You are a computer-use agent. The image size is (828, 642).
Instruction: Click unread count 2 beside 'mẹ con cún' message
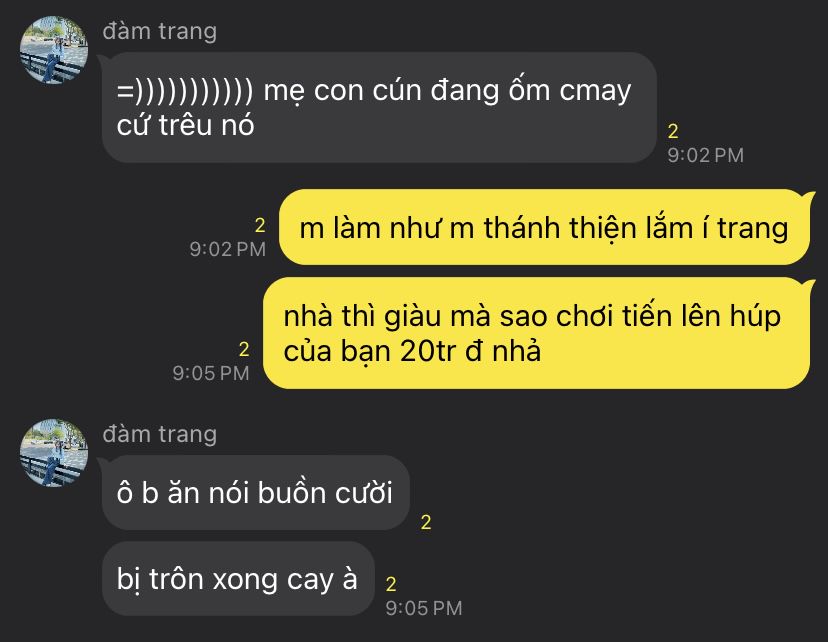click(x=673, y=131)
